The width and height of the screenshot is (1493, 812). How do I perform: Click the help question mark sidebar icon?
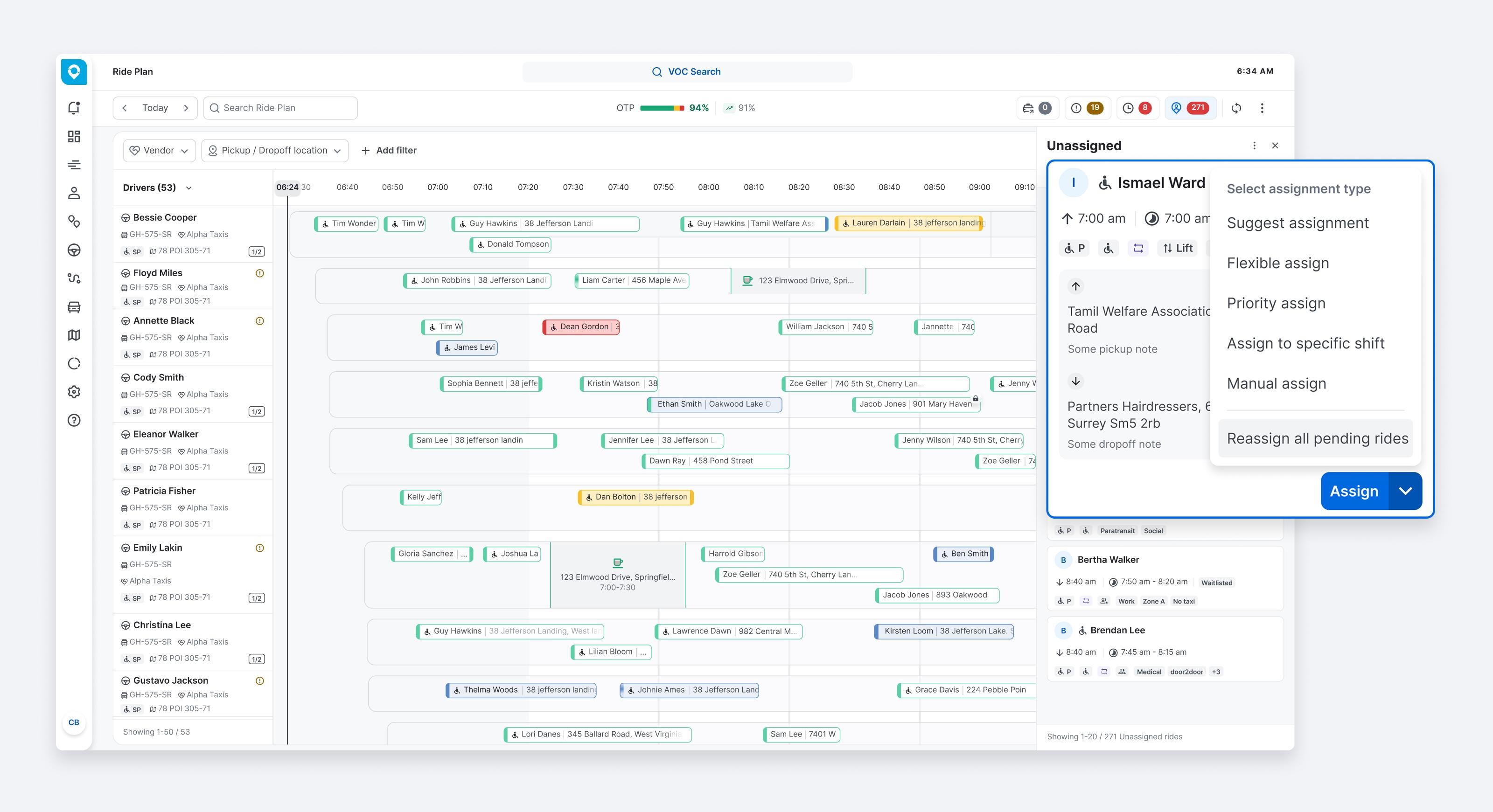click(x=74, y=420)
